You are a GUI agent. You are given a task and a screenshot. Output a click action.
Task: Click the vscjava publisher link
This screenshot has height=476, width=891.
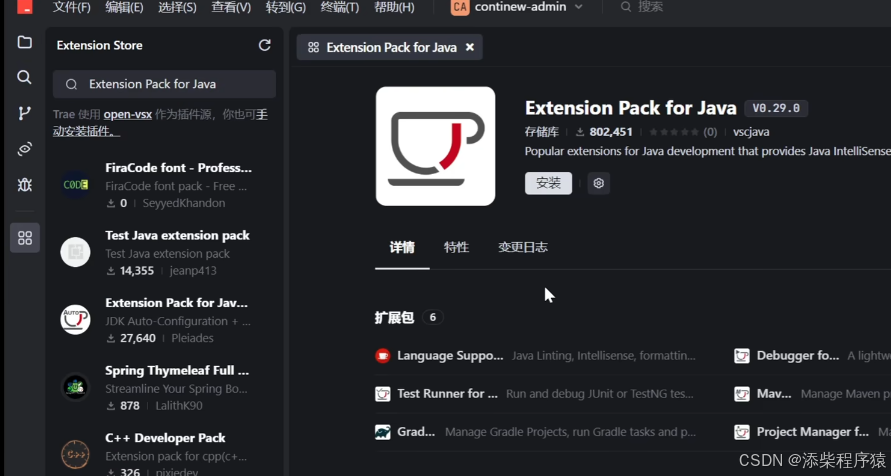751,132
